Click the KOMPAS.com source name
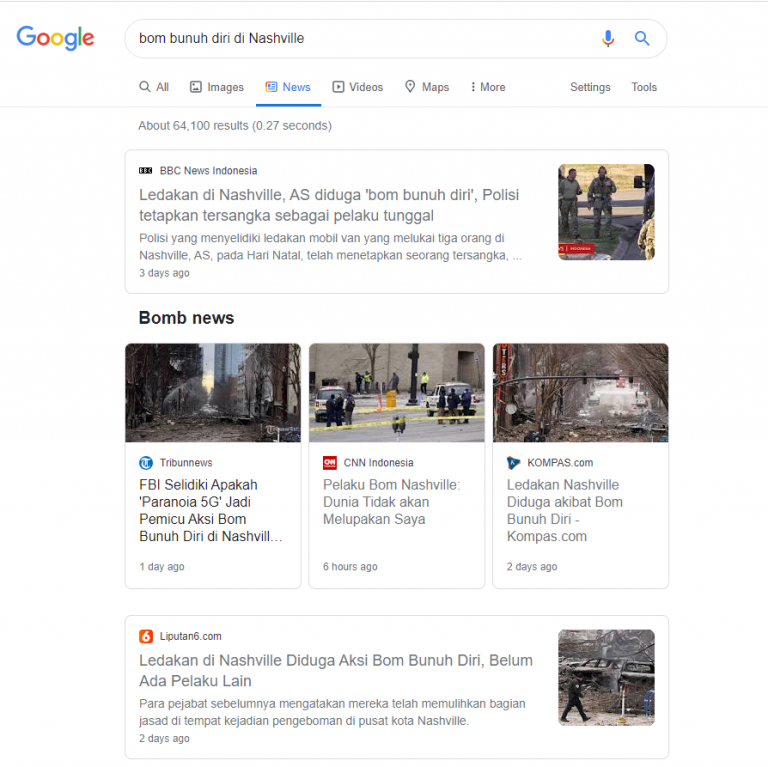Image resolution: width=768 pixels, height=767 pixels. [x=560, y=463]
